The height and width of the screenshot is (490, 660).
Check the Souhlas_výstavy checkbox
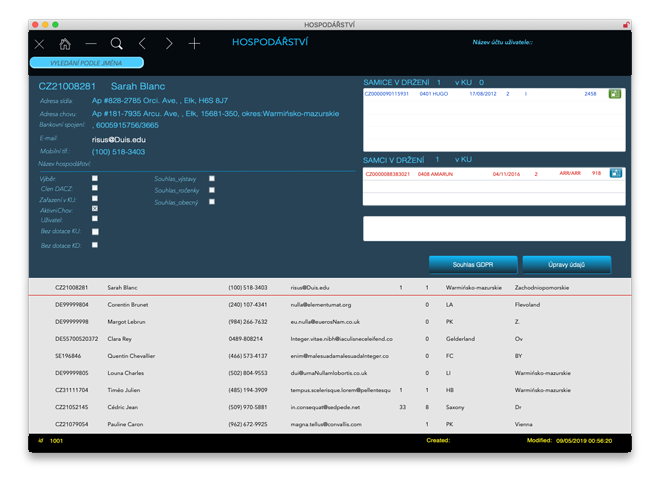click(212, 178)
